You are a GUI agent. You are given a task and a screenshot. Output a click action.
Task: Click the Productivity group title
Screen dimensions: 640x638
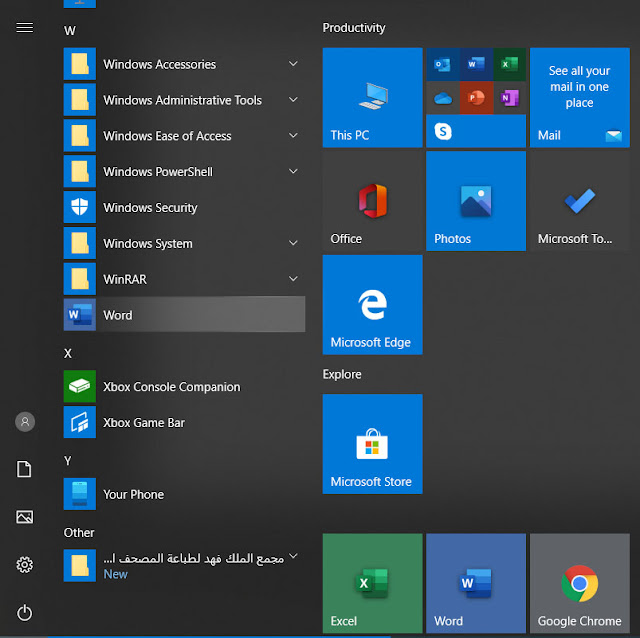tap(354, 28)
